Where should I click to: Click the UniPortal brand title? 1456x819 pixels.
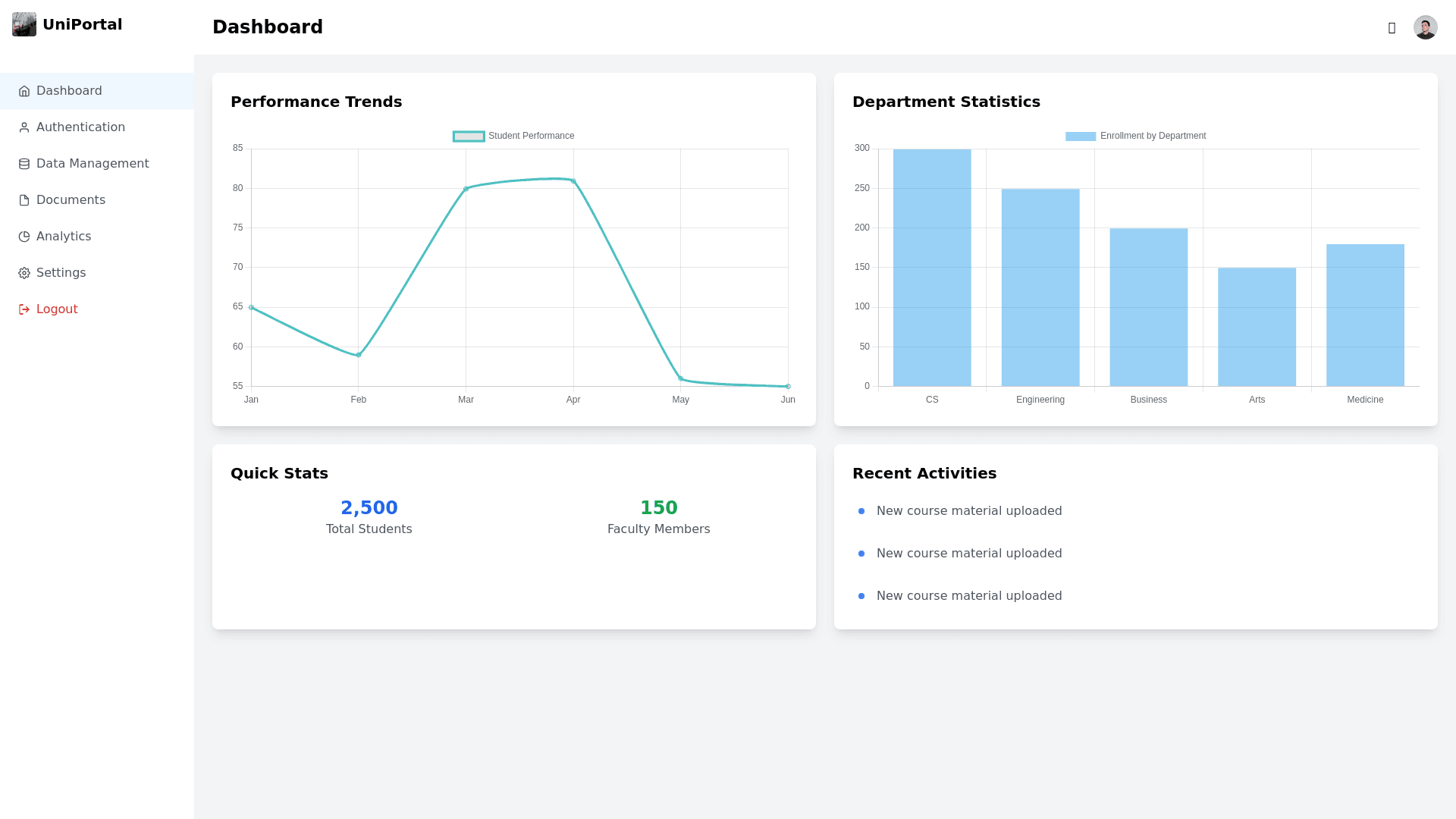(x=82, y=24)
